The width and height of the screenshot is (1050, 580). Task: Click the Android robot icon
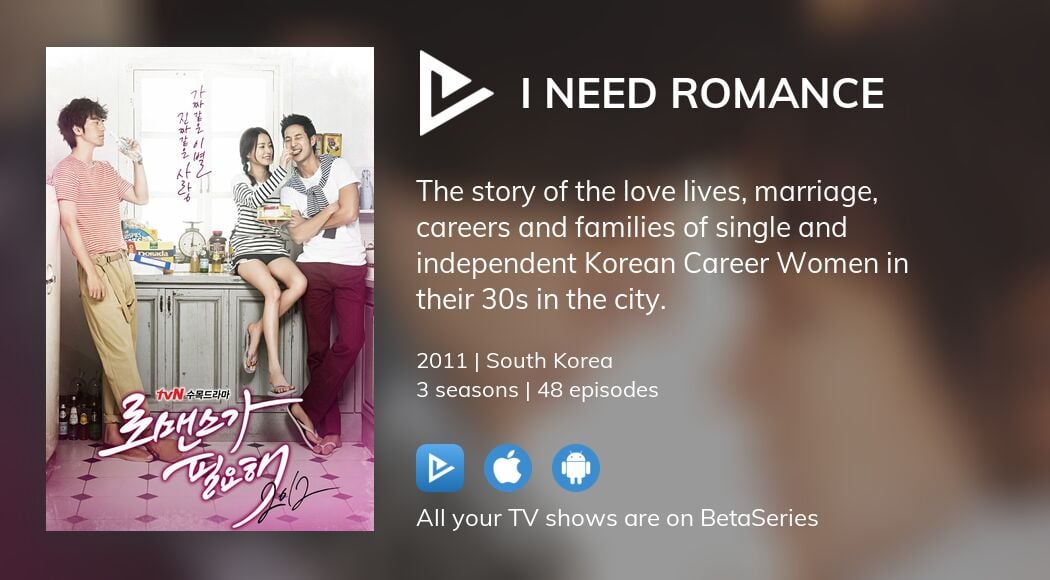click(x=576, y=468)
